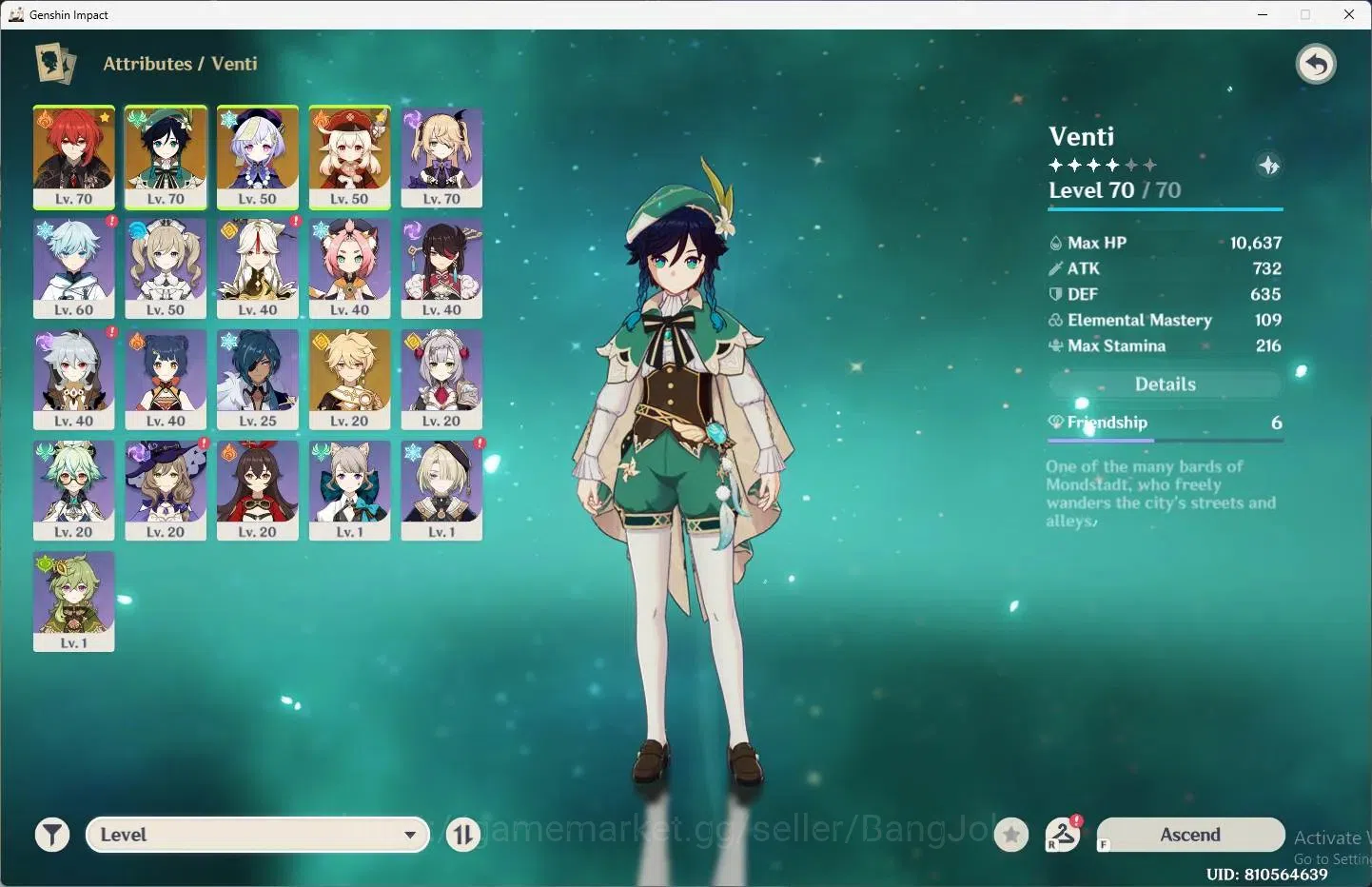Click the Level 70 / 70 text
The image size is (1372, 887).
(1115, 190)
